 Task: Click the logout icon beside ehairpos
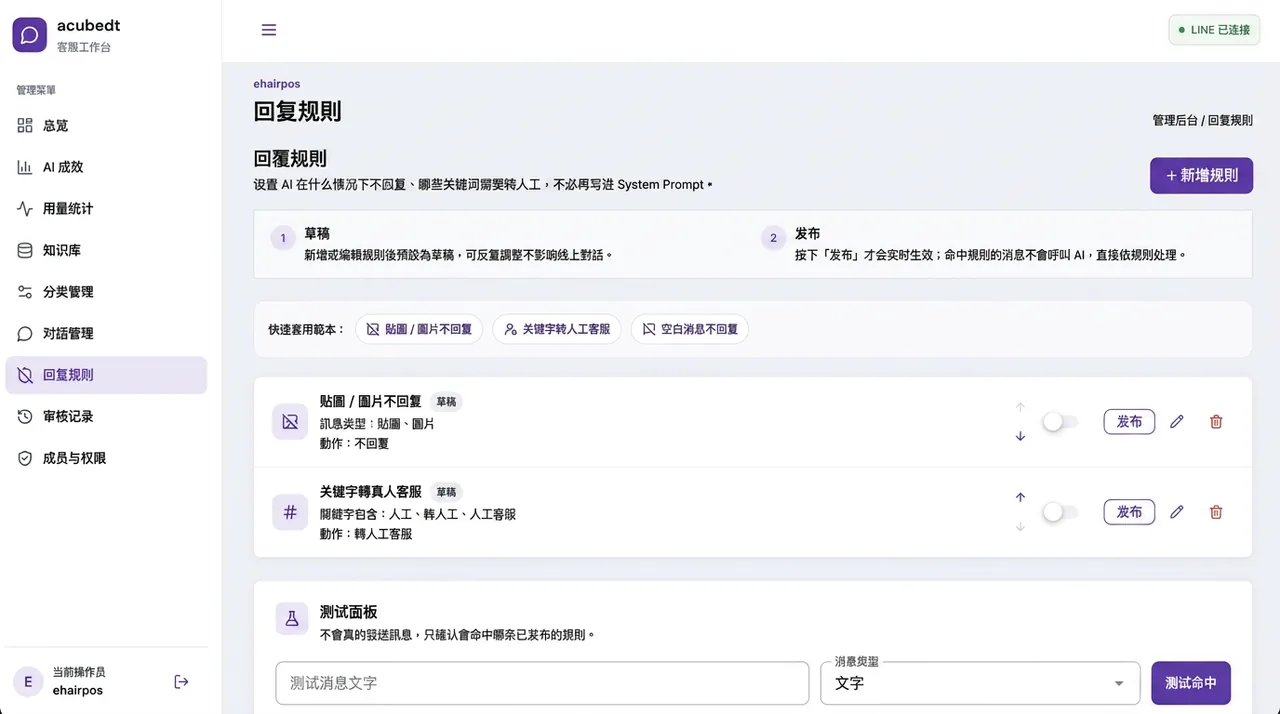pos(181,682)
